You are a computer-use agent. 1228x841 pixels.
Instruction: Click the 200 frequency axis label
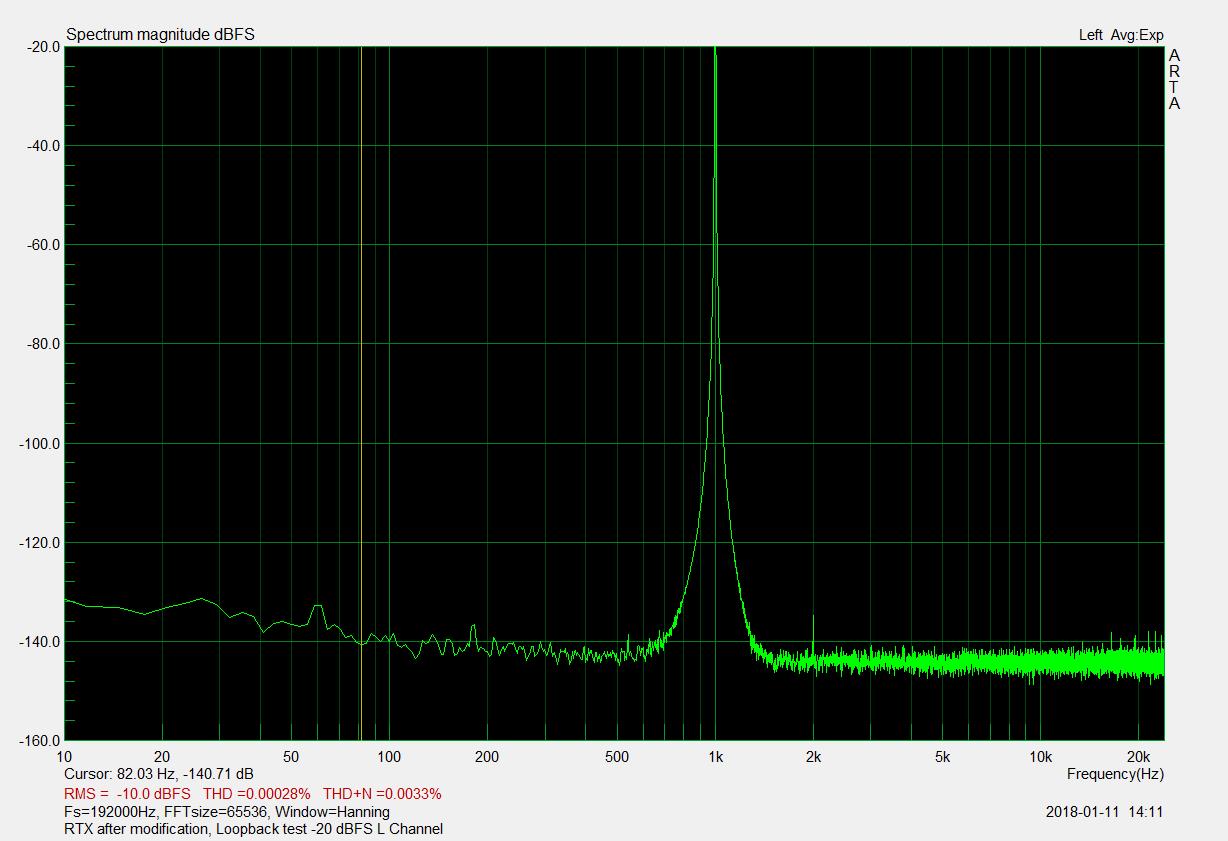(487, 757)
